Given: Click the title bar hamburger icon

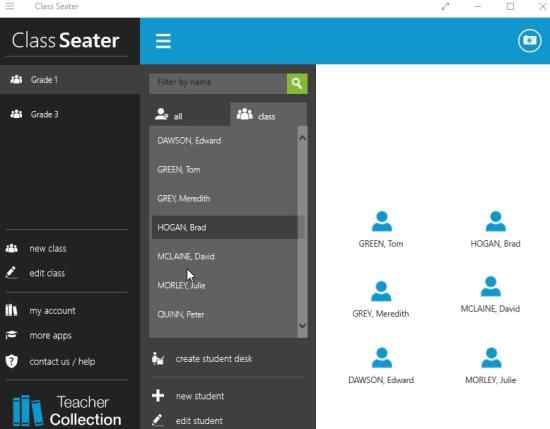Looking at the screenshot, I should 10,6.
